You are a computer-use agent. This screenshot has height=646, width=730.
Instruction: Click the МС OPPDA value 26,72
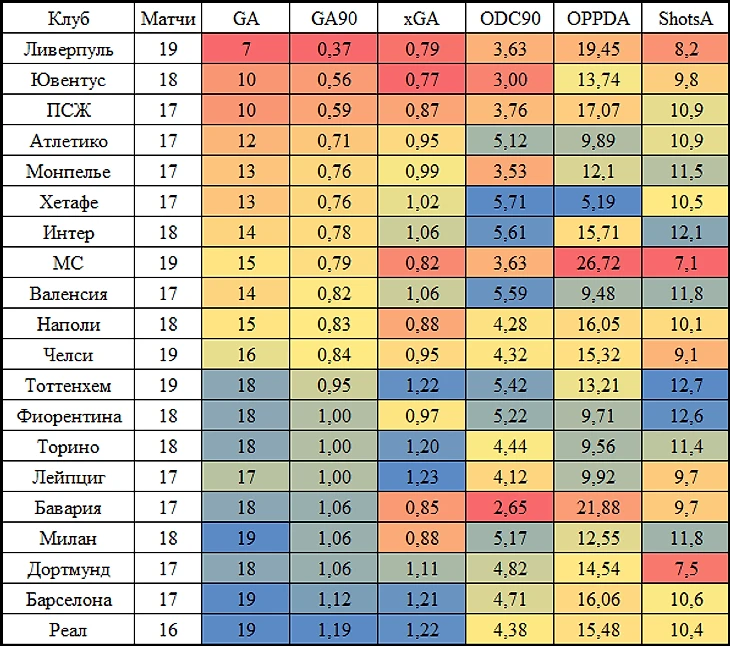coord(598,263)
